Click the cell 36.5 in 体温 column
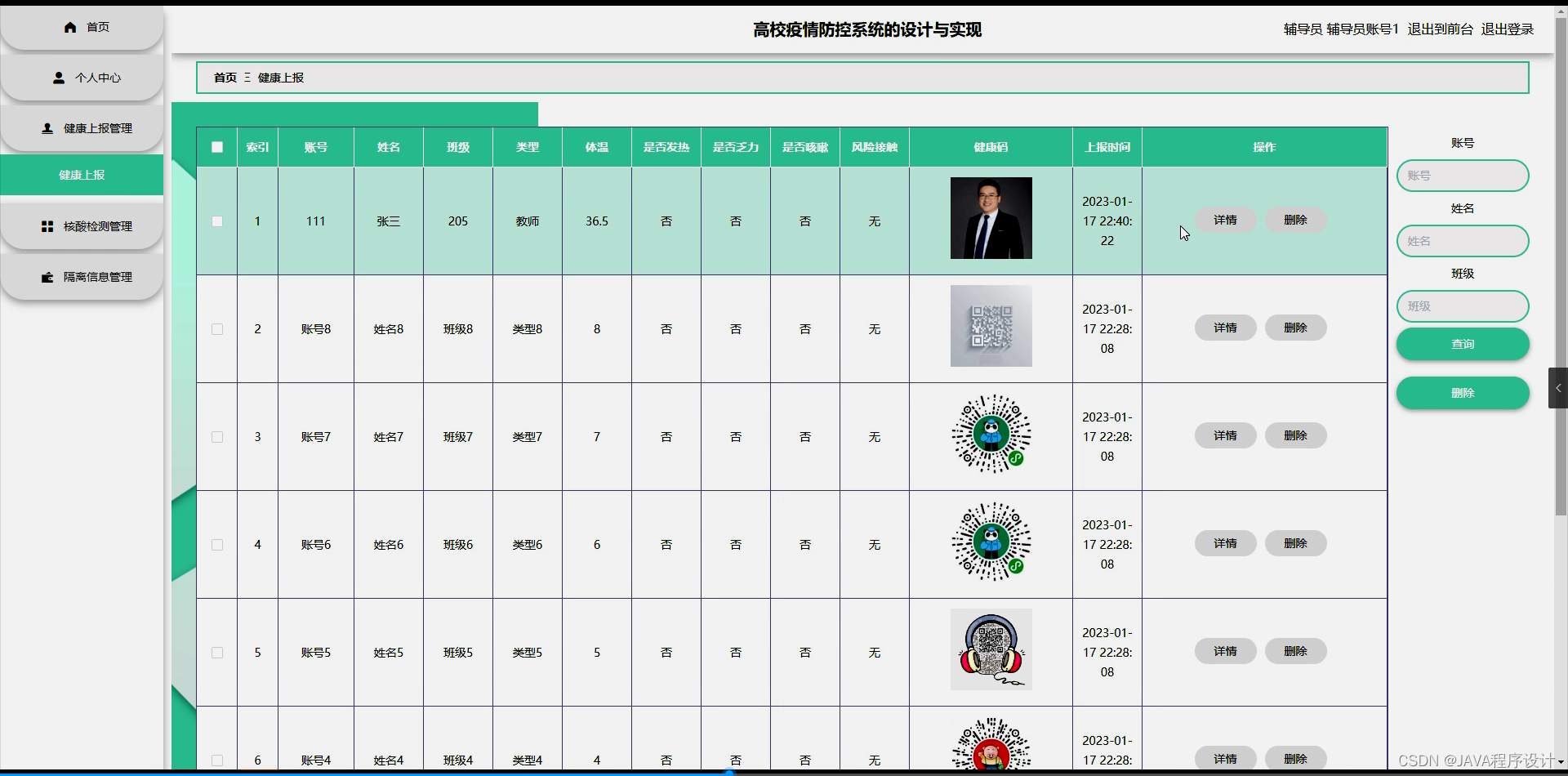The image size is (1568, 776). pos(597,221)
